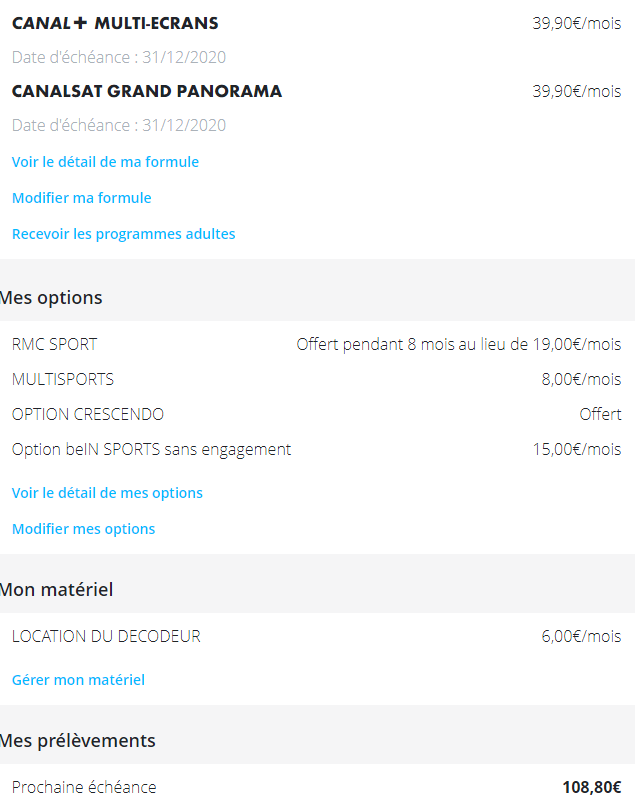The image size is (635, 799).
Task: Click the RMC SPORT 8-month offer text
Action: [x=458, y=344]
